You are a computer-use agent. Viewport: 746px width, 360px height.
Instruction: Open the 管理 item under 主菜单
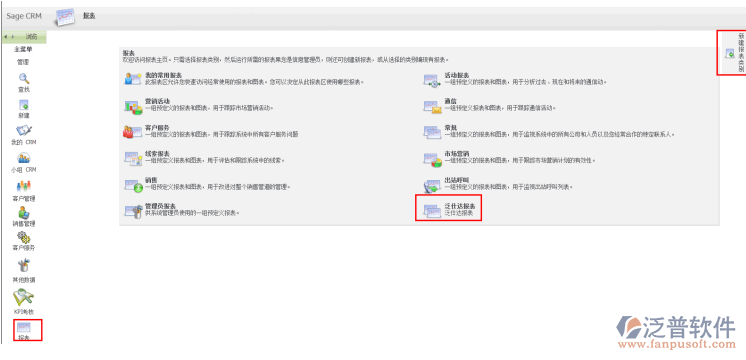click(x=23, y=62)
